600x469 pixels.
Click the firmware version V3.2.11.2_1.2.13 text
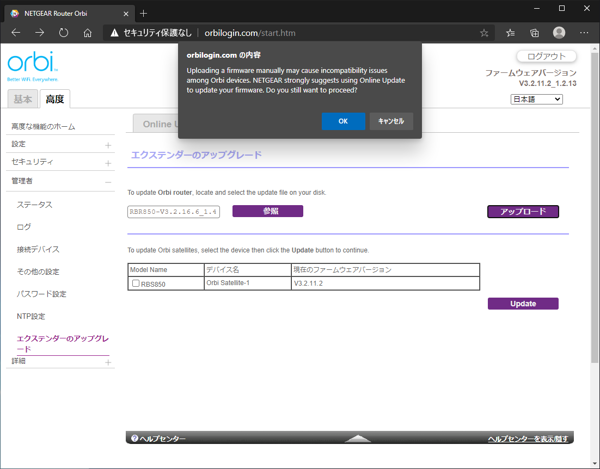[548, 83]
